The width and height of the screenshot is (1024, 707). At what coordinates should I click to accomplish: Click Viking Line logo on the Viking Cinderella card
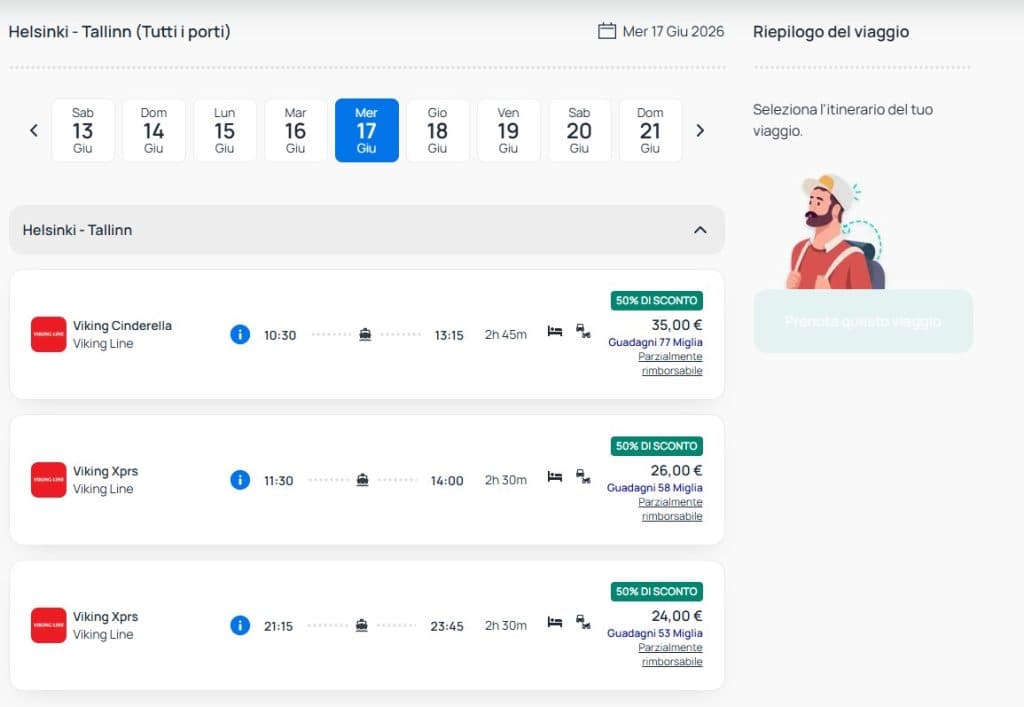pos(48,334)
